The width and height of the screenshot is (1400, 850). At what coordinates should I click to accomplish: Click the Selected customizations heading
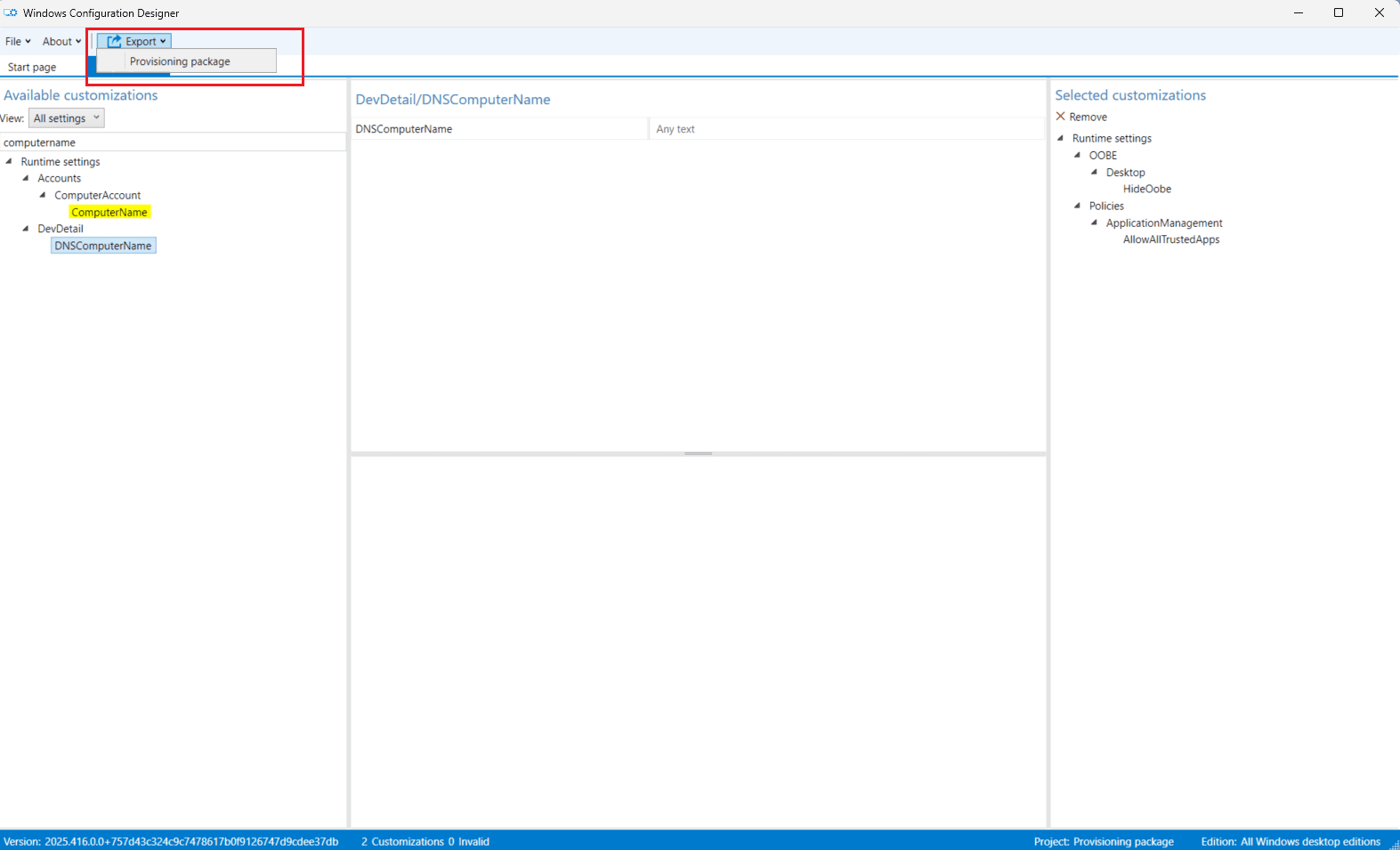pyautogui.click(x=1130, y=95)
